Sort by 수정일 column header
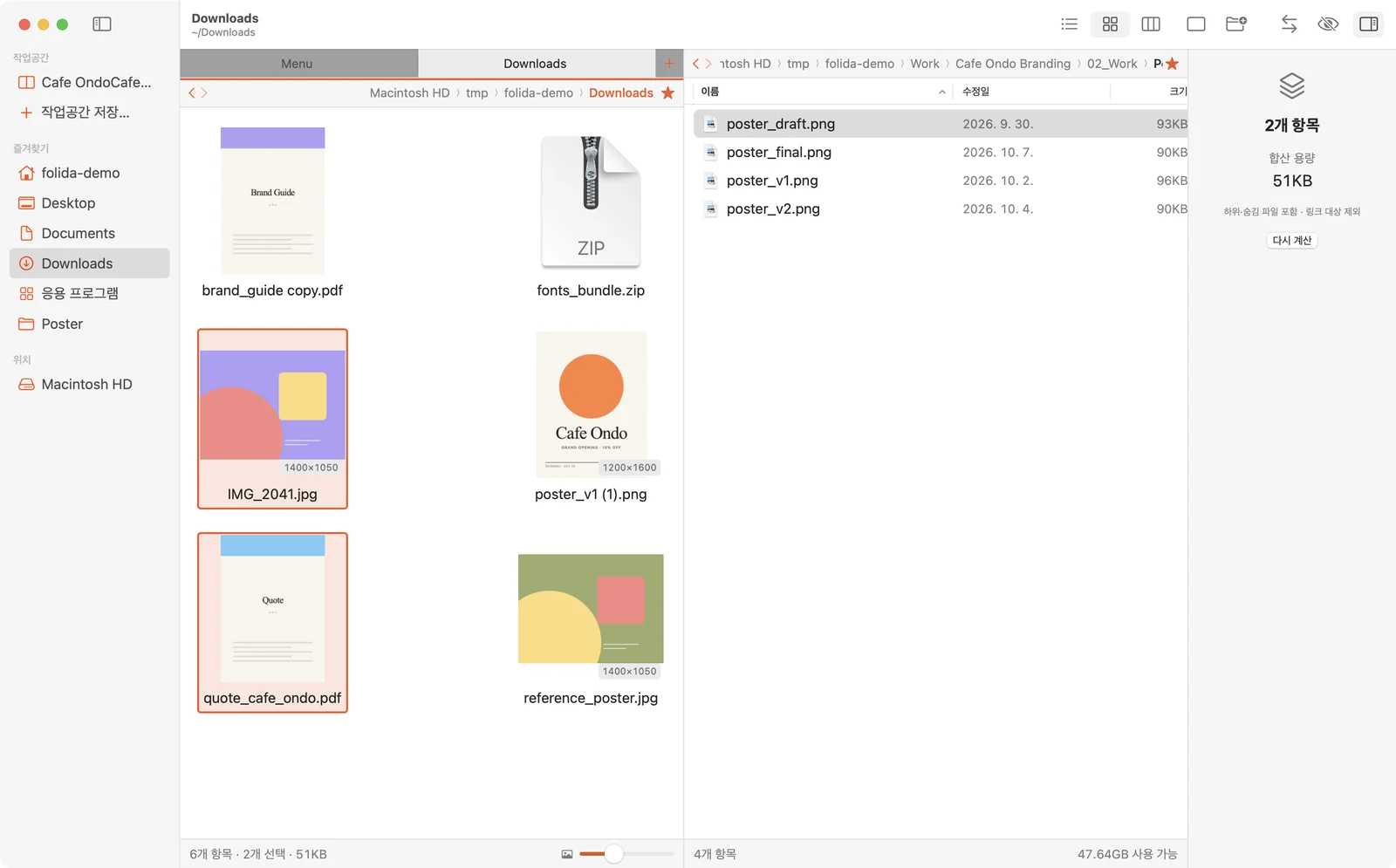 pyautogui.click(x=1031, y=92)
